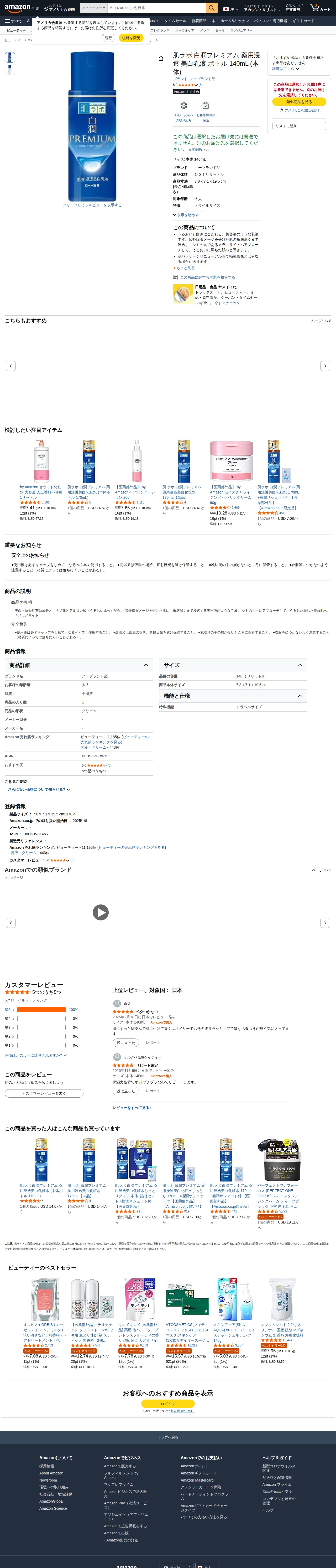Click the yellow ログイン button

[168, 1404]
